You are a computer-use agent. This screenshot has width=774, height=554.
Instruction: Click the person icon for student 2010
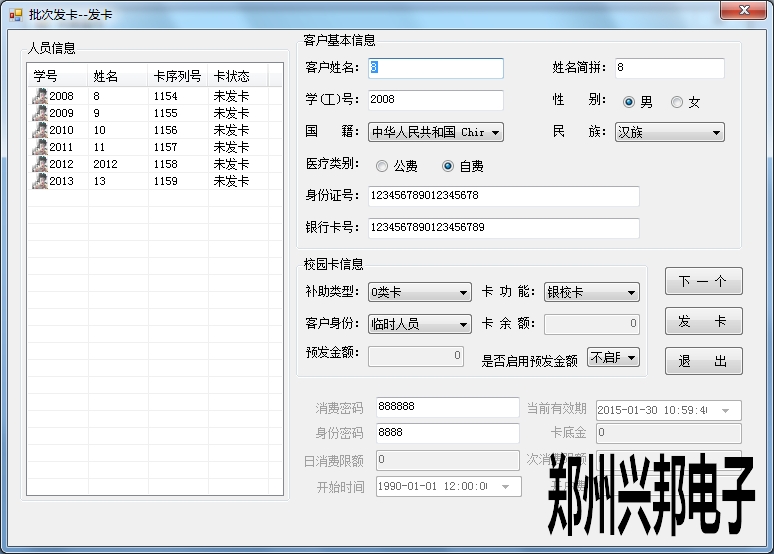pos(39,130)
